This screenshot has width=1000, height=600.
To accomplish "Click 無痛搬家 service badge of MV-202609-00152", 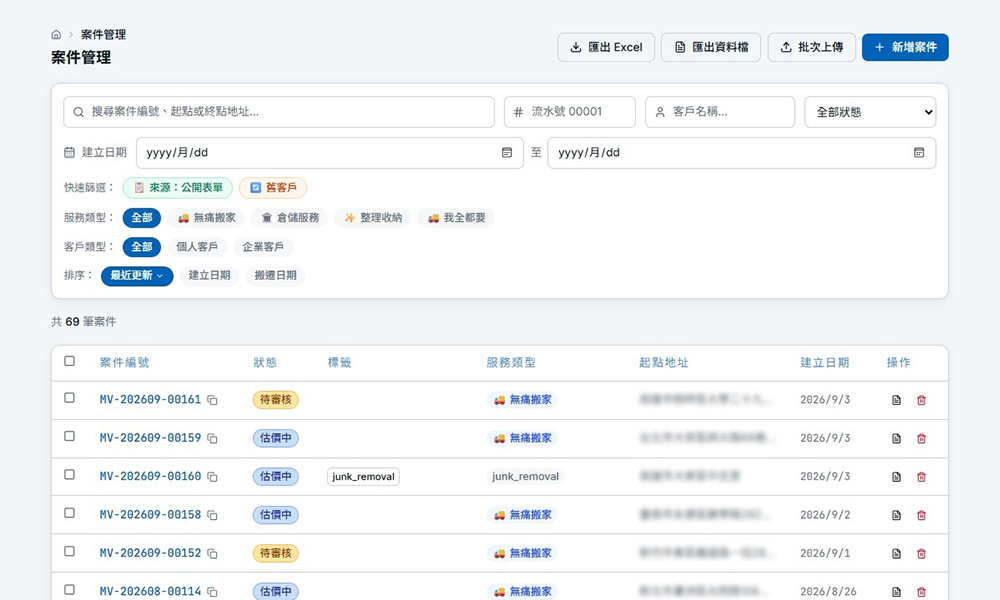I will 522,553.
